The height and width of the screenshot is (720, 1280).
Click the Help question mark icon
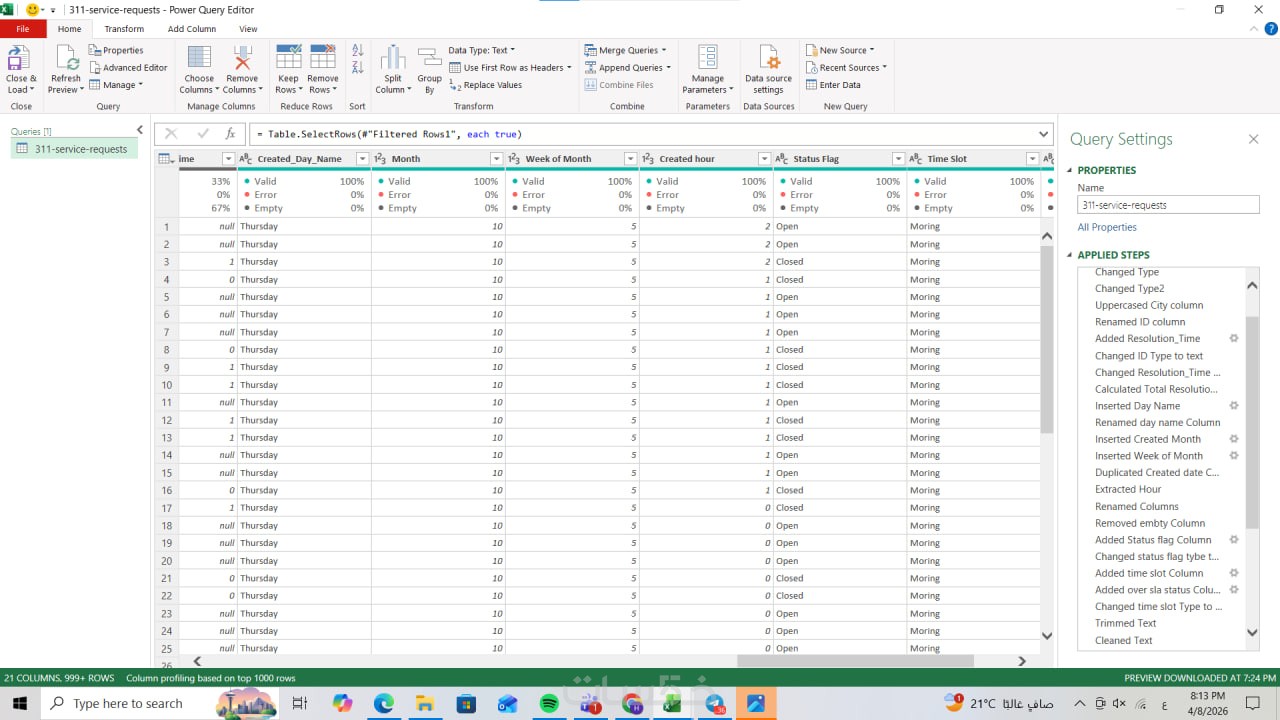1271,29
